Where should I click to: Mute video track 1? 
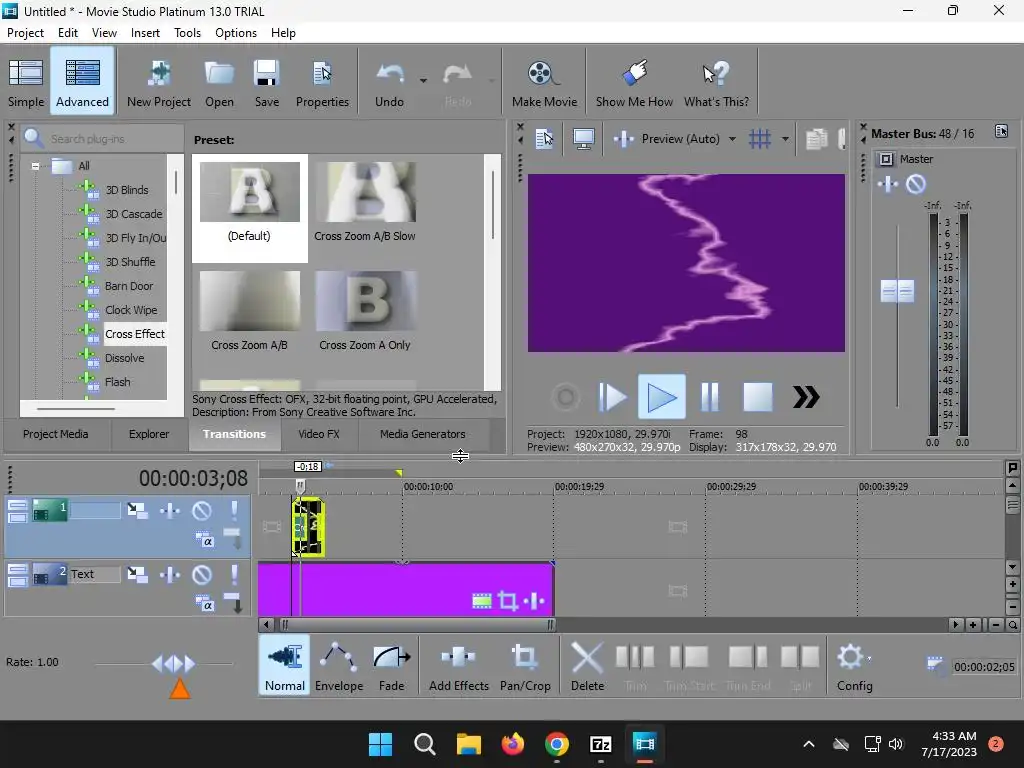click(x=202, y=510)
